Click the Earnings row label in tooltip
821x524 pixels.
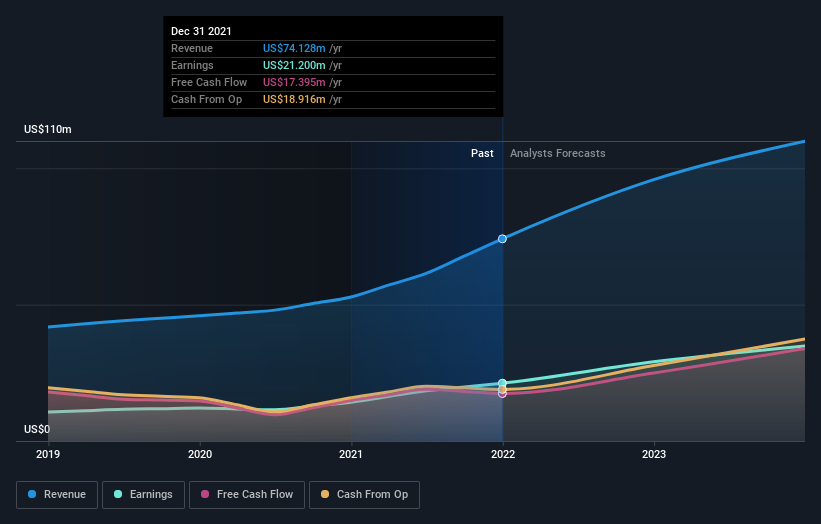[192, 65]
